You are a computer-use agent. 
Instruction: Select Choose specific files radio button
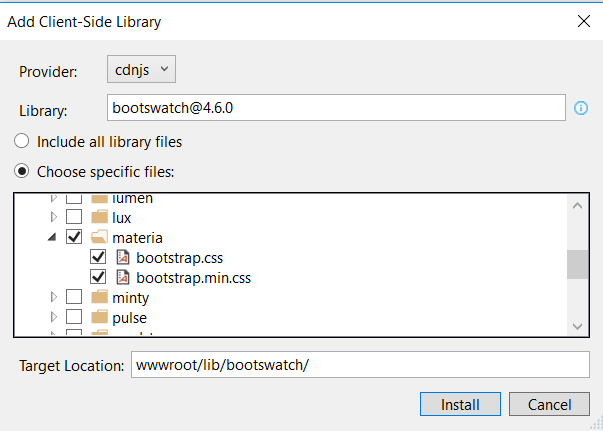coord(22,171)
